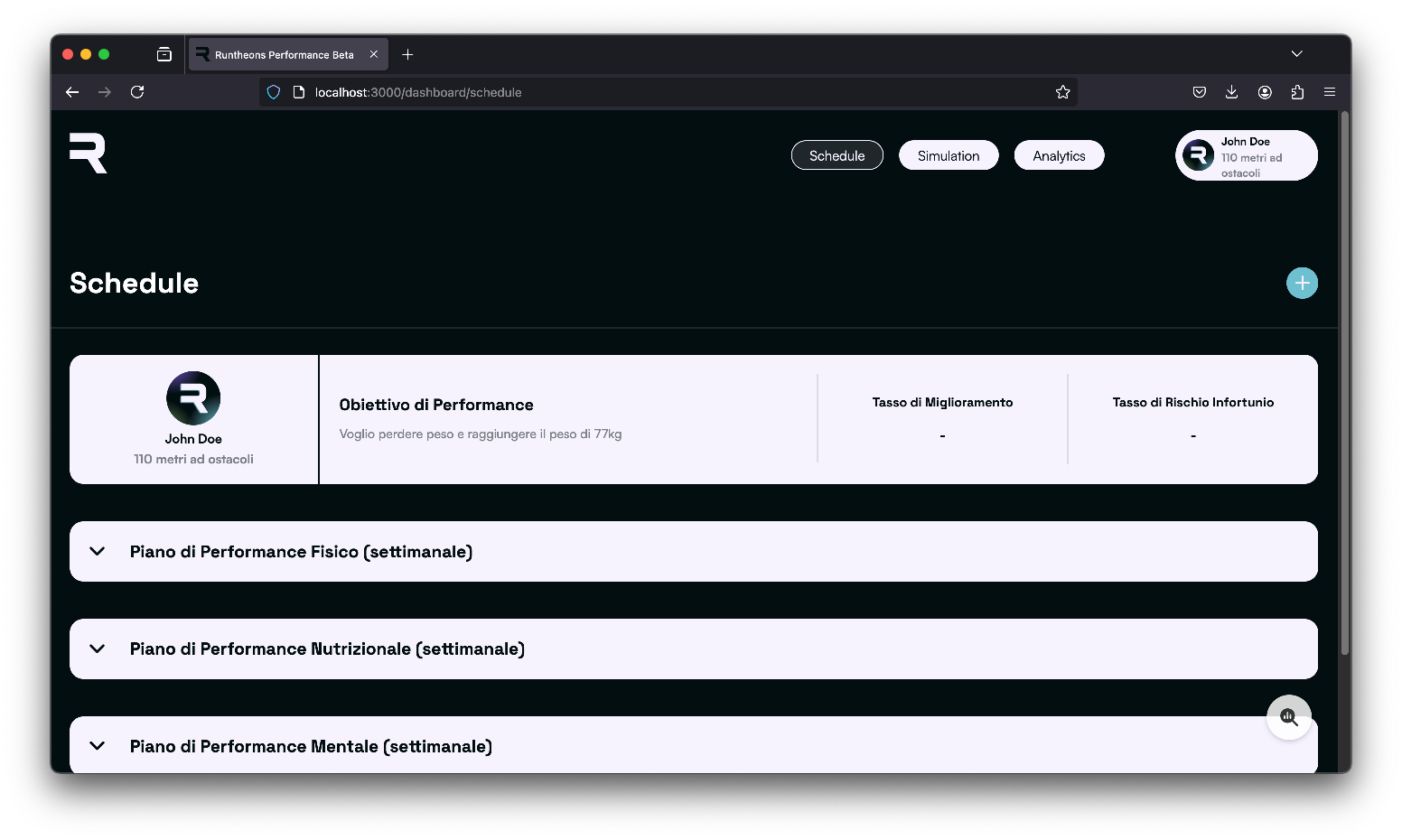Switch to the Schedule tab

pos(837,155)
